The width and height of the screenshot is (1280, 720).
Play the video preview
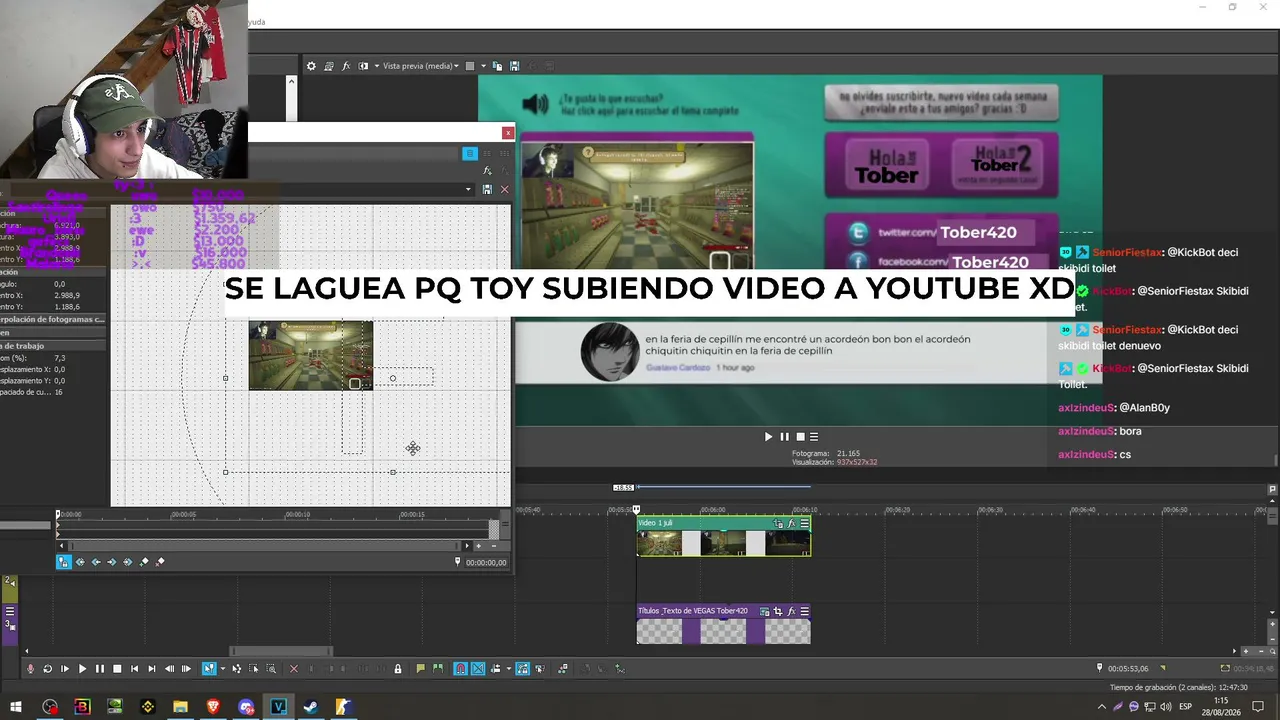[x=768, y=436]
